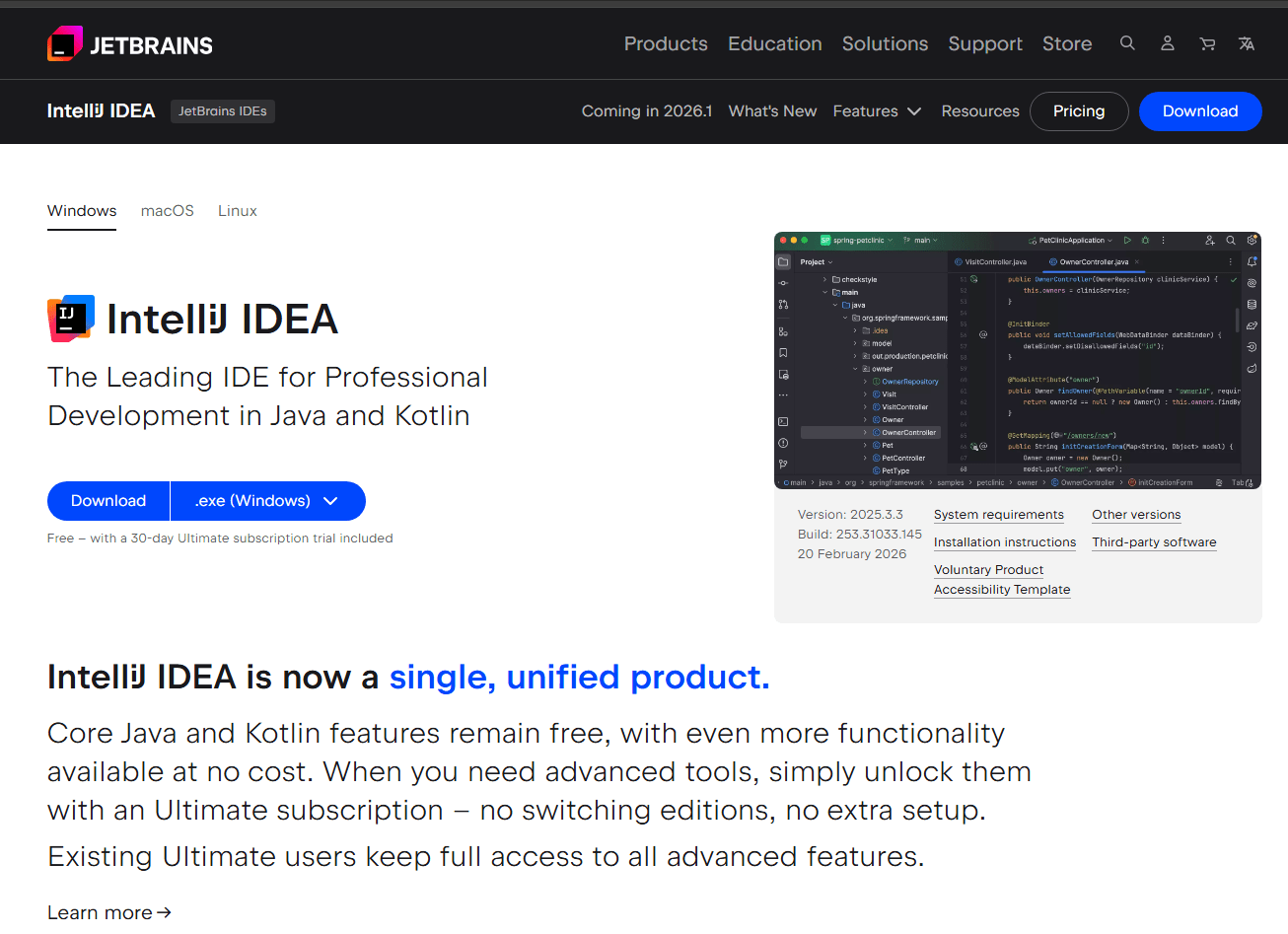
Task: Click the blue Download button under headline
Action: [x=108, y=501]
